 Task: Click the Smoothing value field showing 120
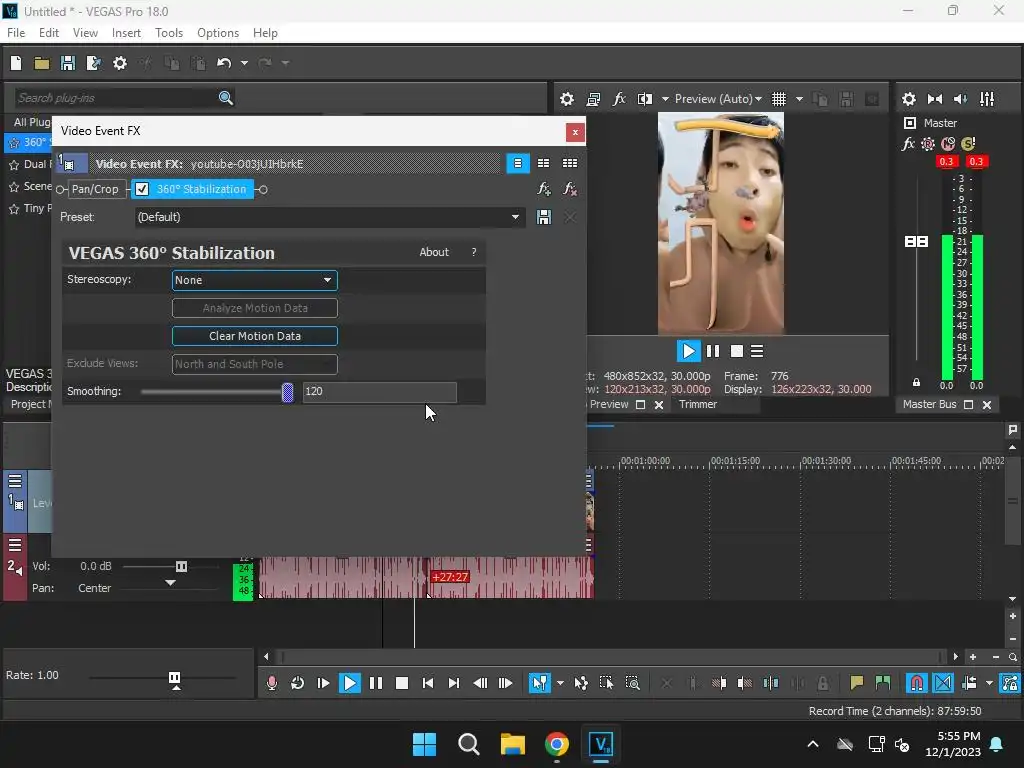tap(379, 391)
